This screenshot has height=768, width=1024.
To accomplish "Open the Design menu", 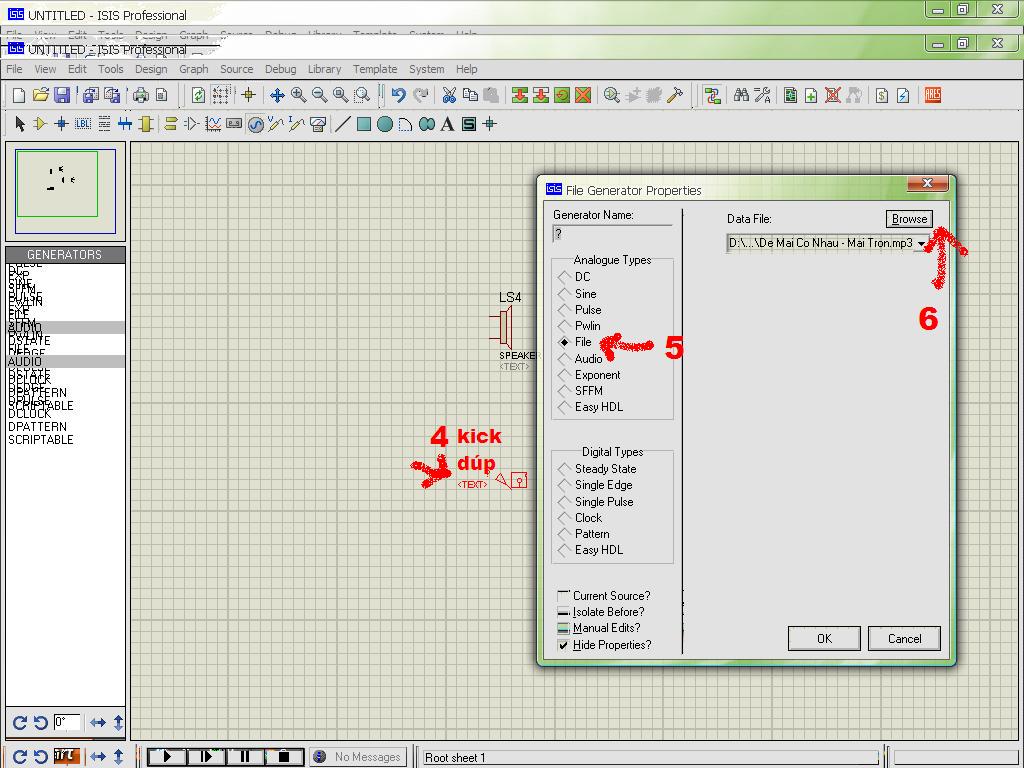I will tap(151, 69).
